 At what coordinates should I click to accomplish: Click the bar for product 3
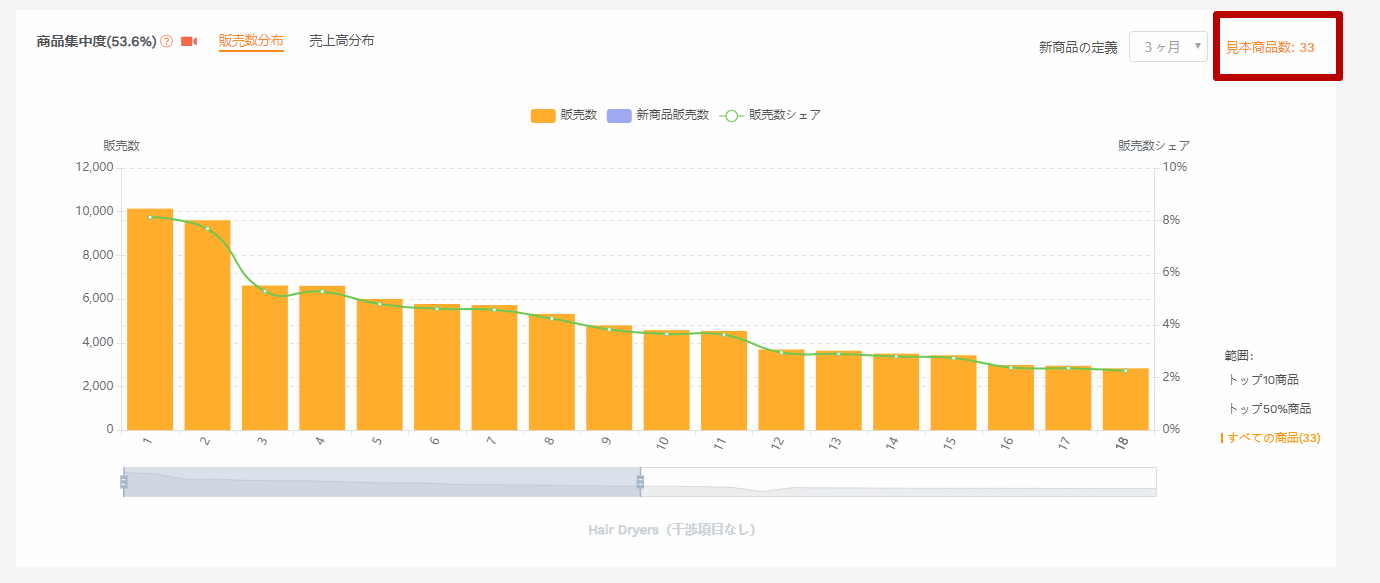click(x=265, y=358)
